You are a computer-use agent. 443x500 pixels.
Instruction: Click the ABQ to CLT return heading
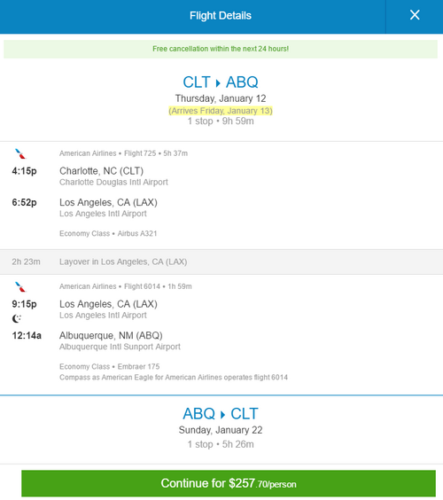(220, 414)
